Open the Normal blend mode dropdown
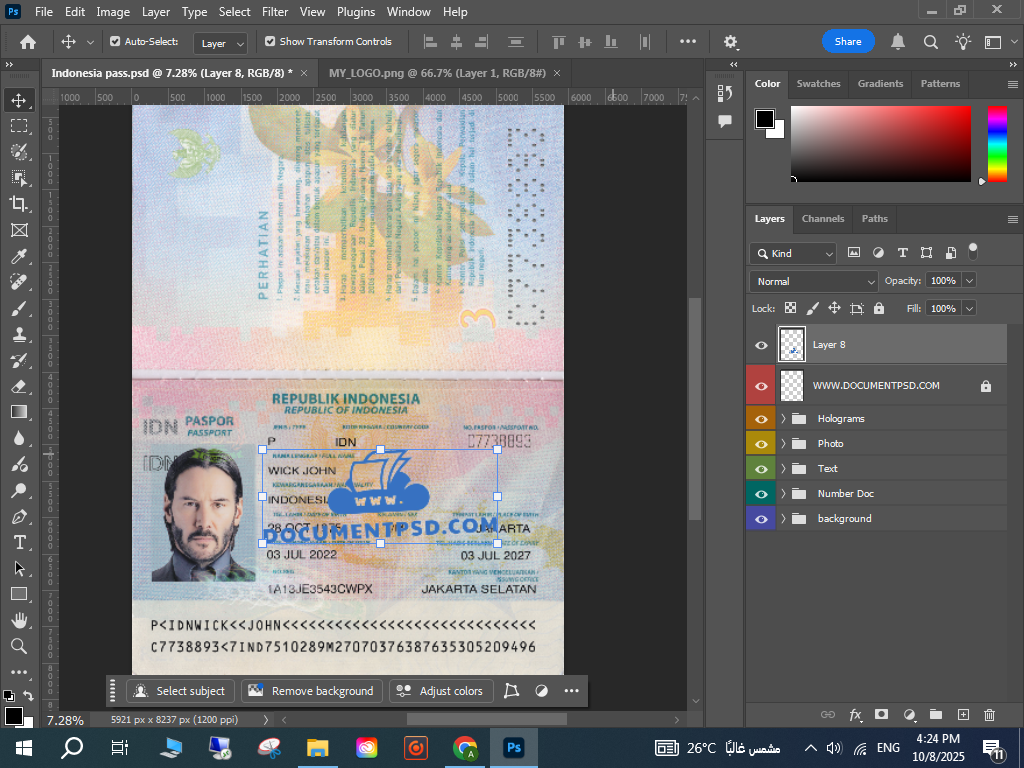 (x=814, y=281)
